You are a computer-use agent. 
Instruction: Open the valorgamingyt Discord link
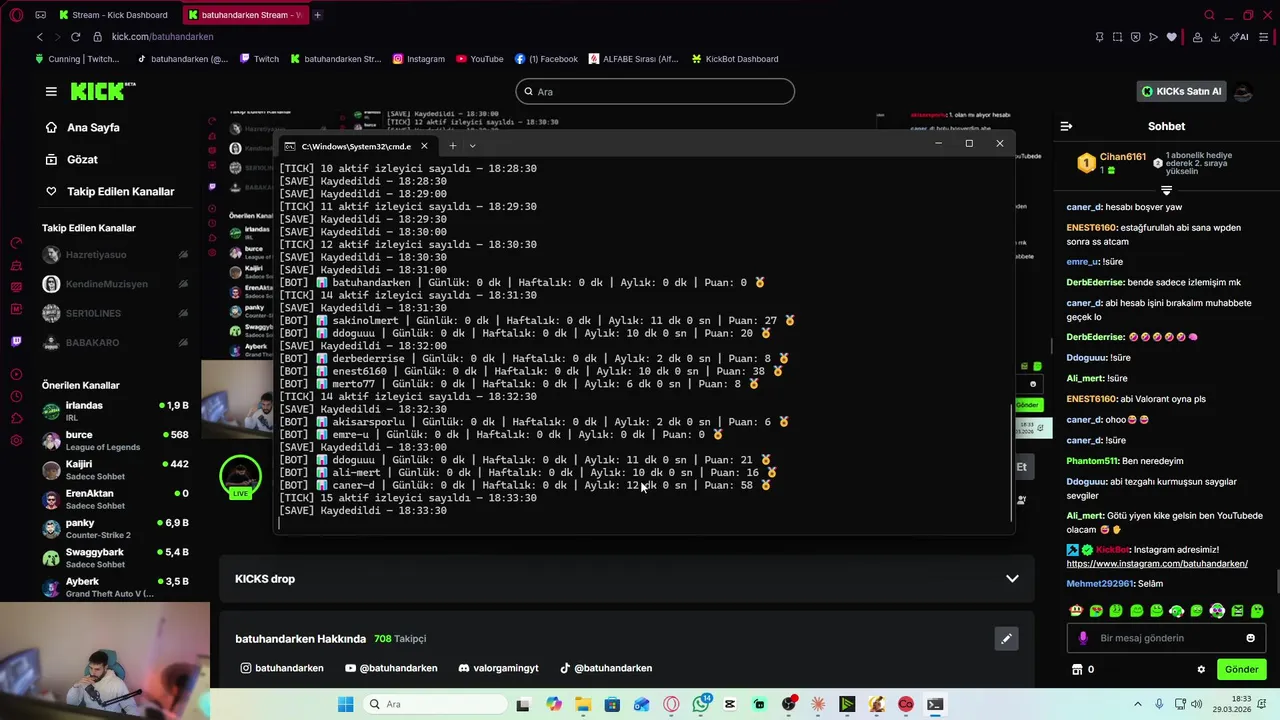(x=498, y=668)
